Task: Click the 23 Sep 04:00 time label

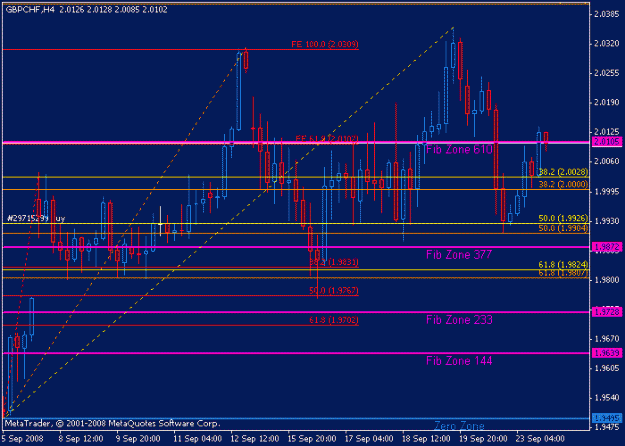Action: pyautogui.click(x=541, y=439)
